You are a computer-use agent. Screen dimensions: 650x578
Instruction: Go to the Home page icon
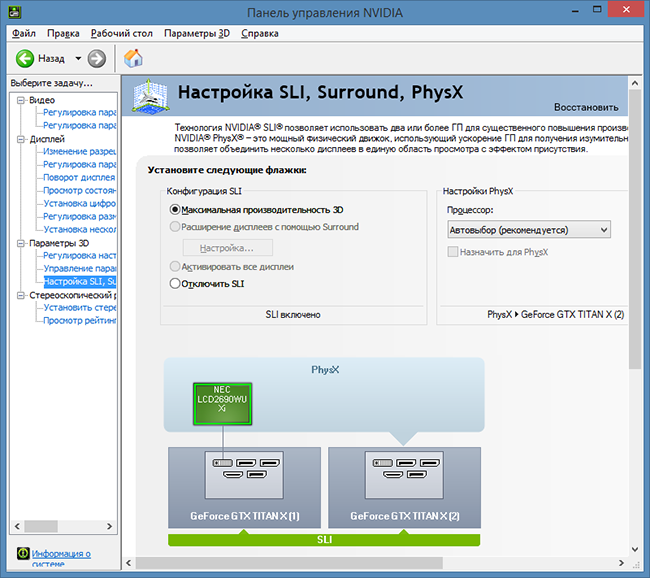pos(133,58)
